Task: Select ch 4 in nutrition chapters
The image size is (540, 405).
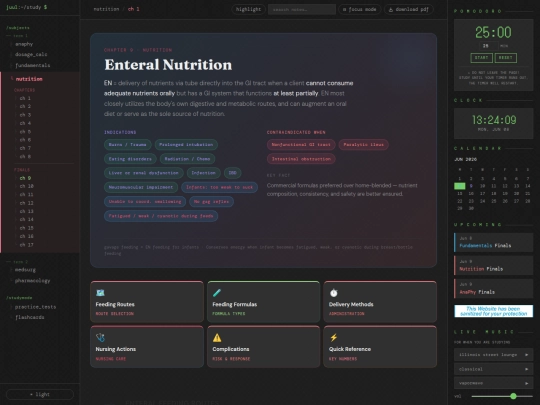Action: tap(25, 123)
